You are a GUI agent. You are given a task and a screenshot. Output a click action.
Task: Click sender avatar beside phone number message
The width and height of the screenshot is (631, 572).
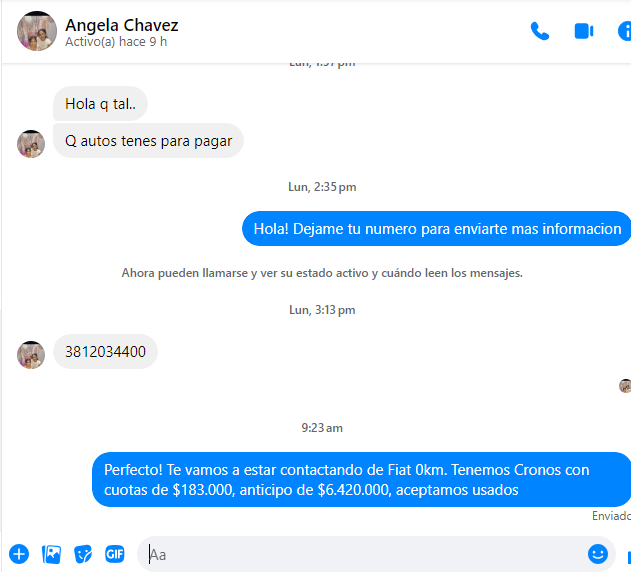coord(31,355)
